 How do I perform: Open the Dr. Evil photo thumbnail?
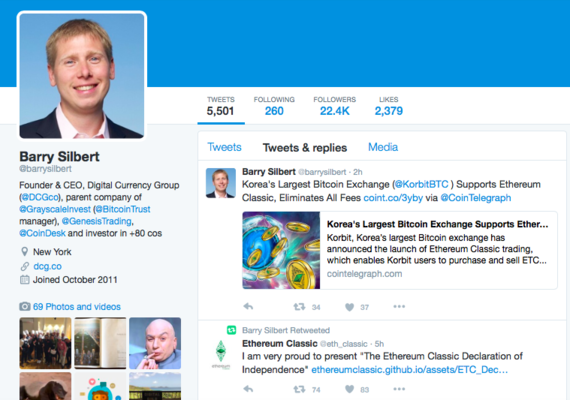point(155,343)
